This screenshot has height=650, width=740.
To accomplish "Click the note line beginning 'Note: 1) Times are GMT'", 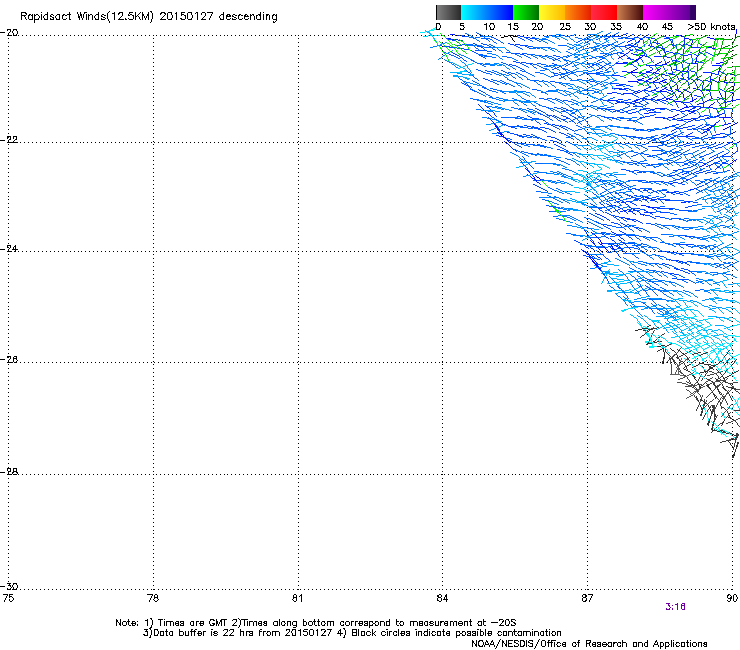I will [x=316, y=623].
